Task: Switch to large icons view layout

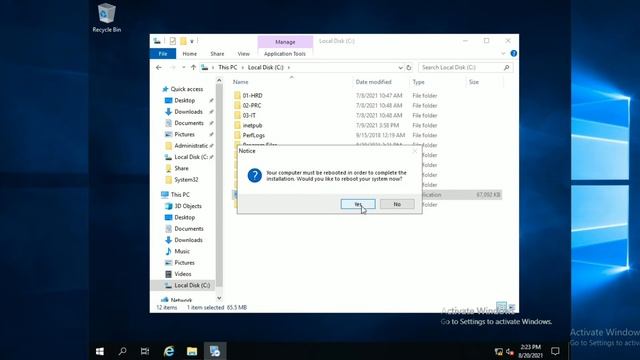Action: pyautogui.click(x=511, y=307)
